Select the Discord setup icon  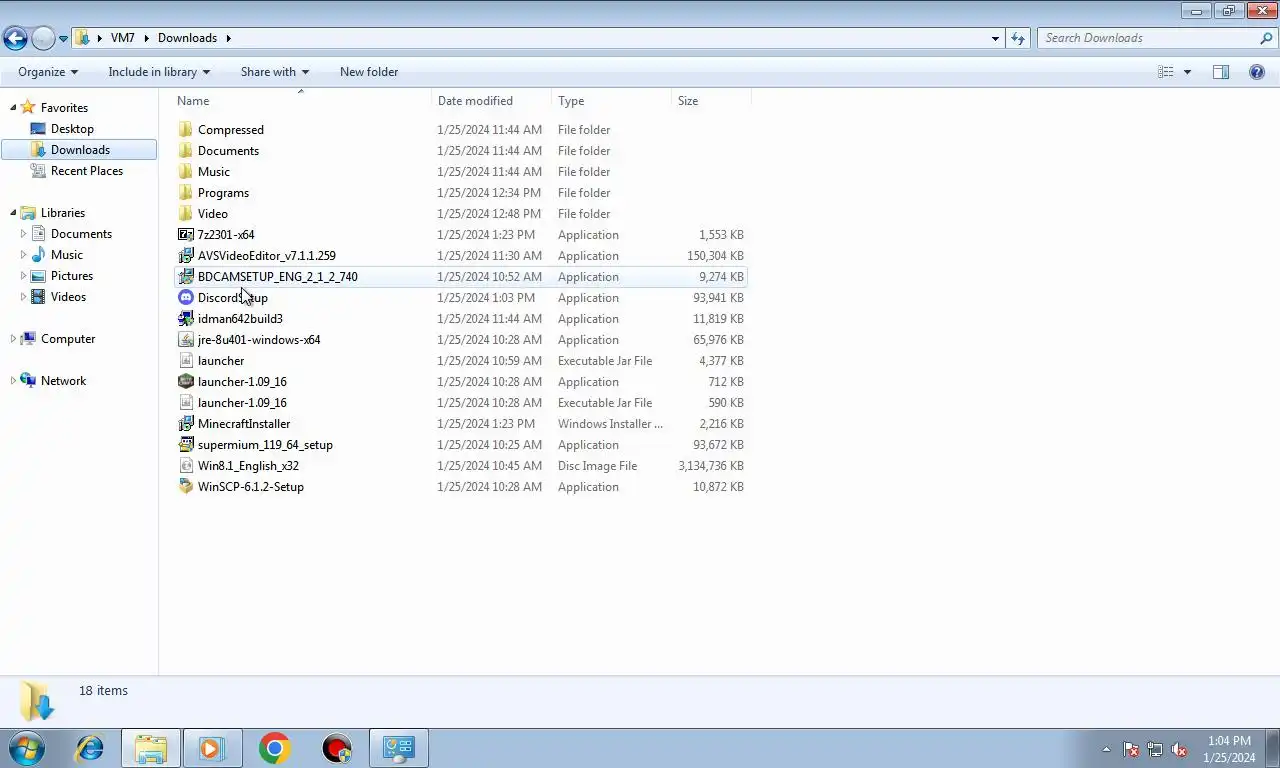pos(185,298)
